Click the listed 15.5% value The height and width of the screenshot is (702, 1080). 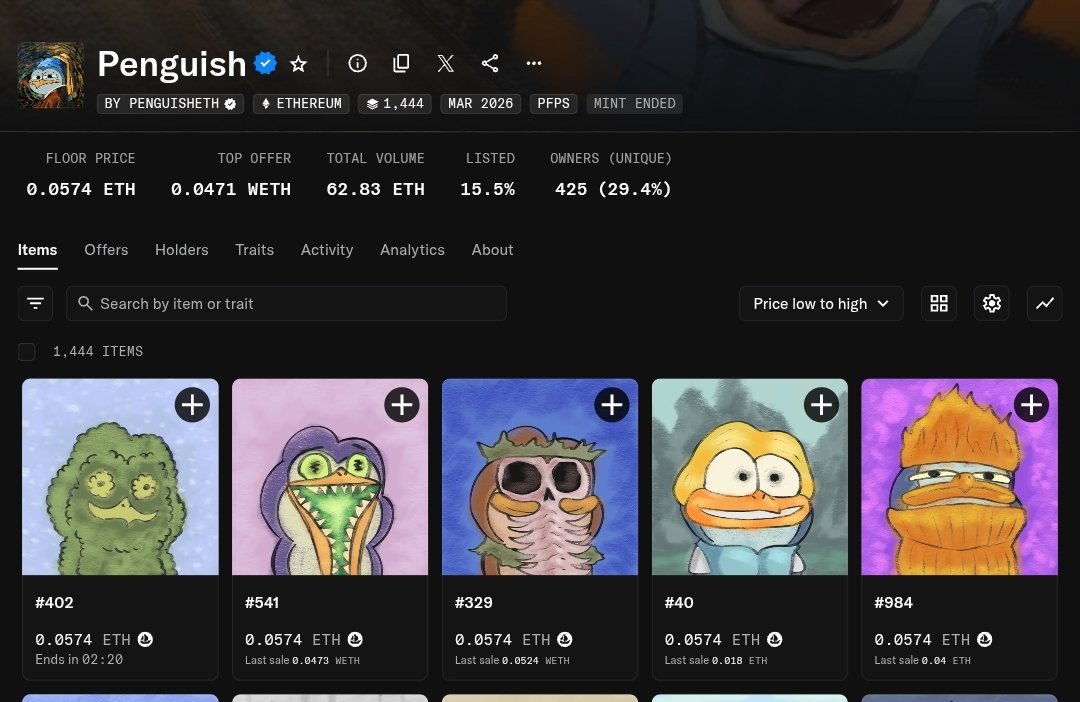click(488, 189)
